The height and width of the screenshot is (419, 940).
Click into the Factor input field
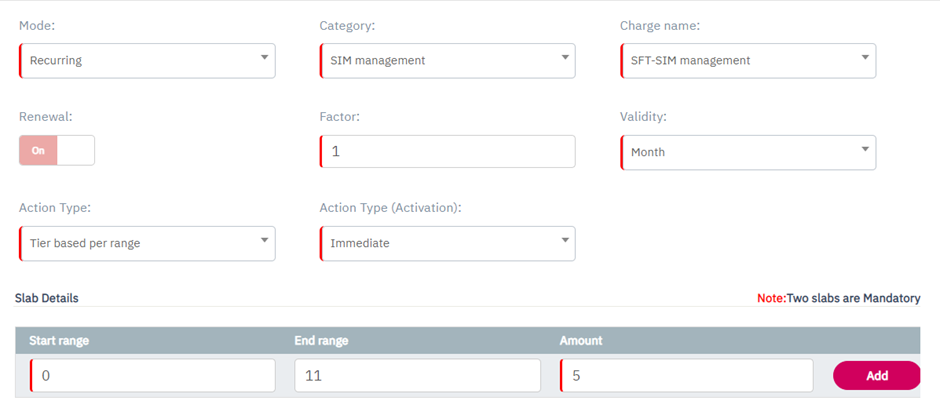(x=447, y=152)
